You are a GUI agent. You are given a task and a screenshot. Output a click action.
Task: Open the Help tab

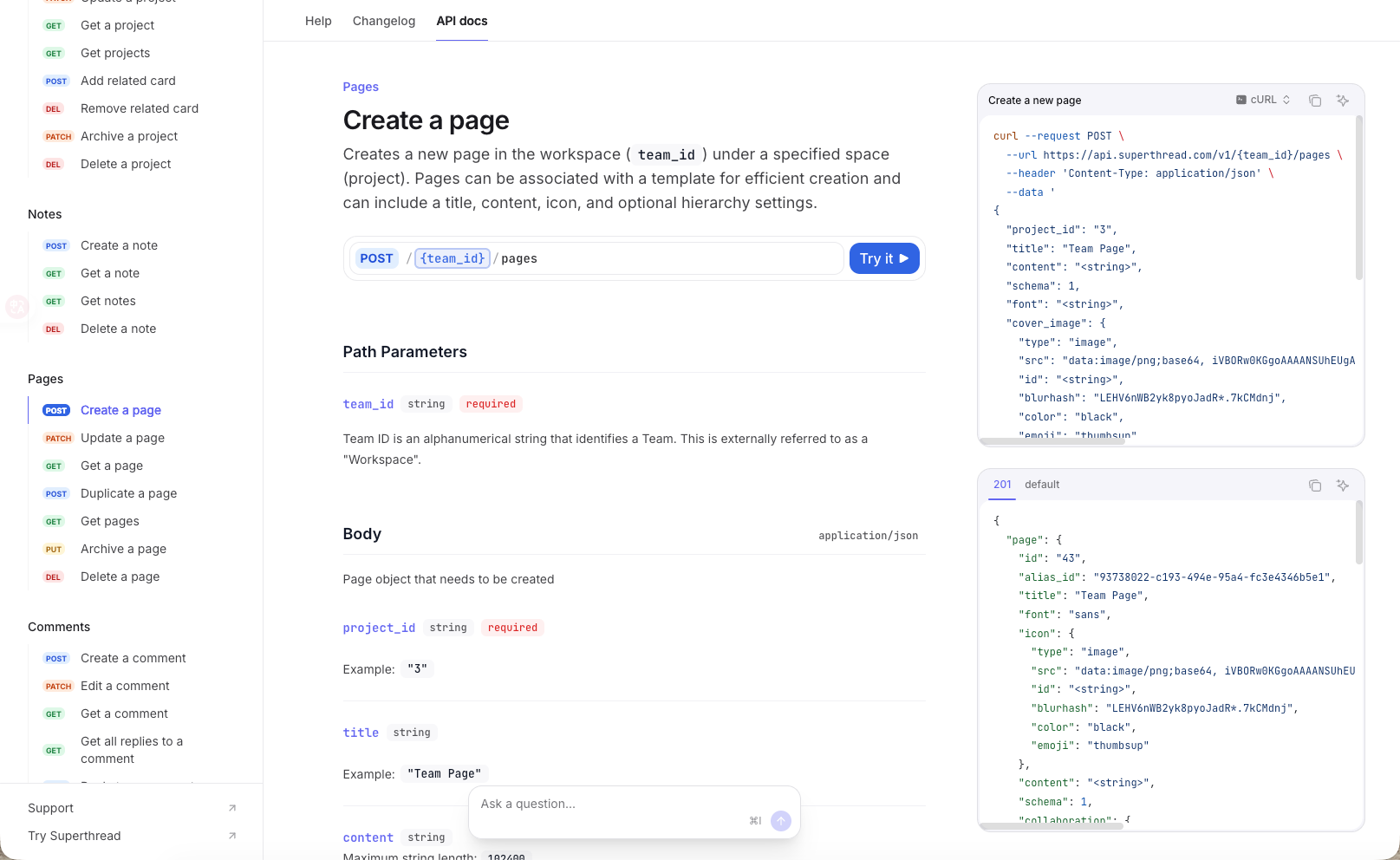point(318,21)
